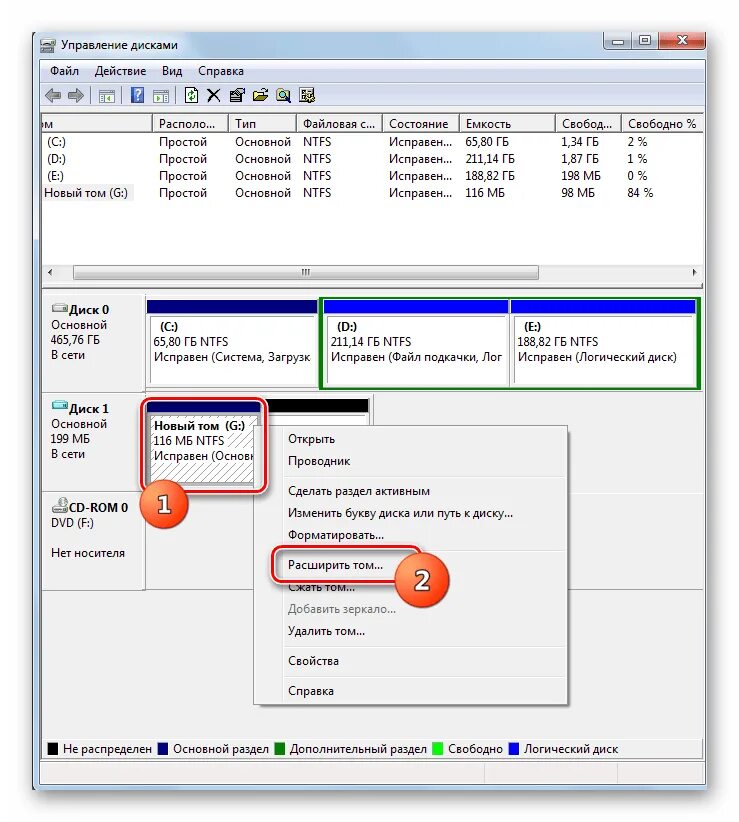Click the bright green Свободно legend swatch
Screen dimensions: 739x822
438,749
